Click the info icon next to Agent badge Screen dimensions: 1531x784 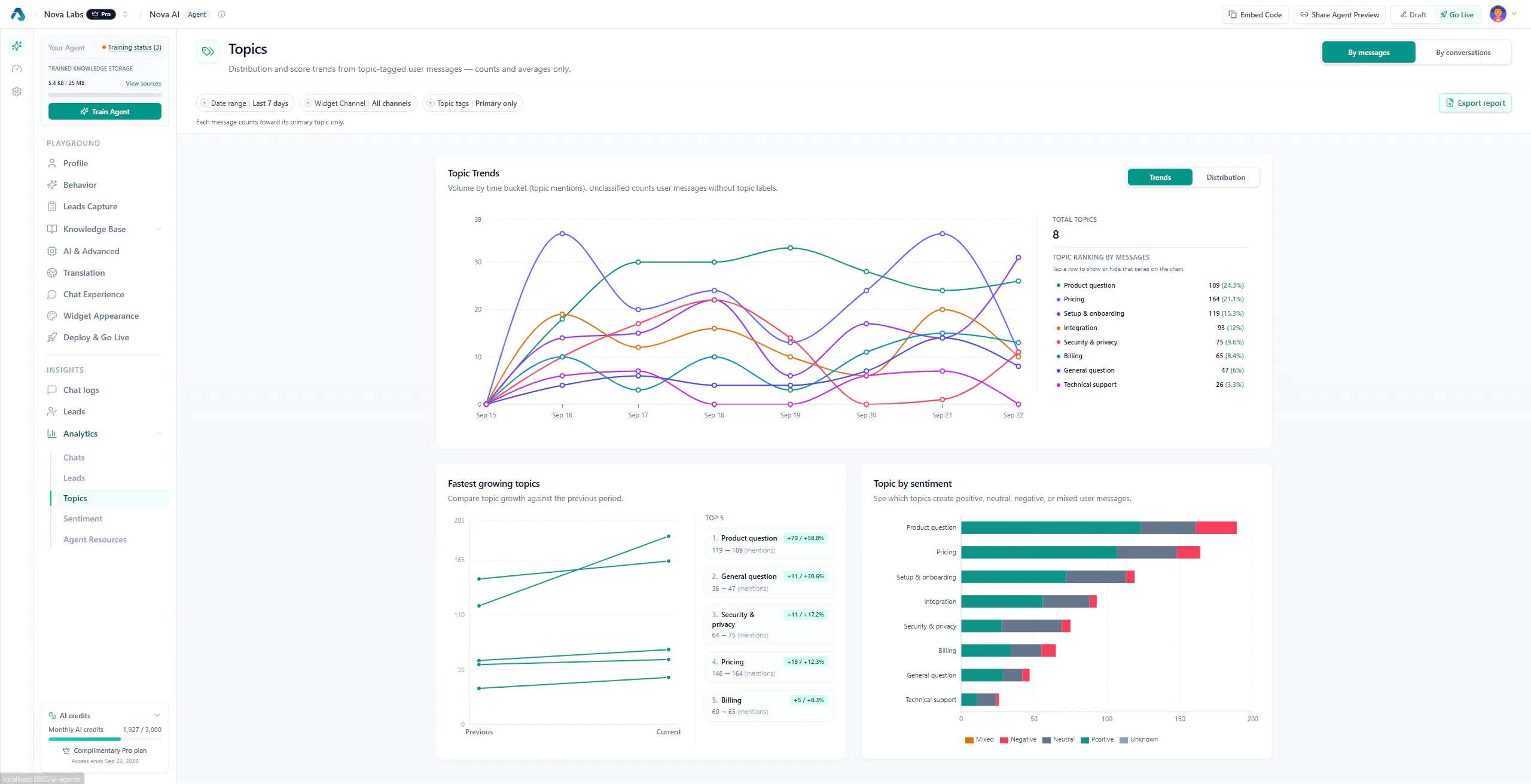222,14
